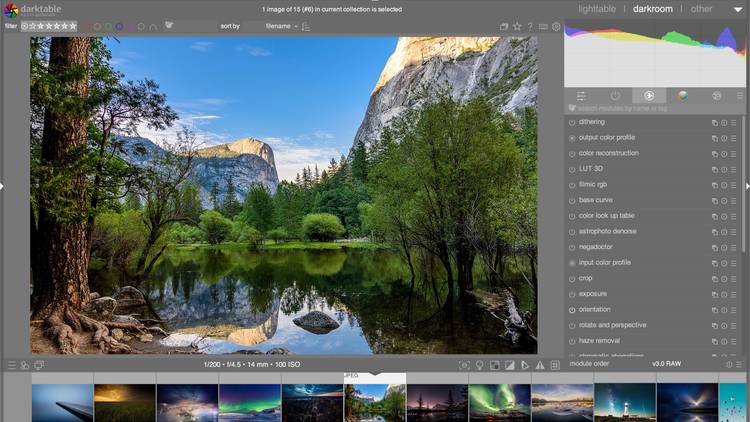This screenshot has width=750, height=422.
Task: Open module order presets menu icon
Action: [x=739, y=365]
